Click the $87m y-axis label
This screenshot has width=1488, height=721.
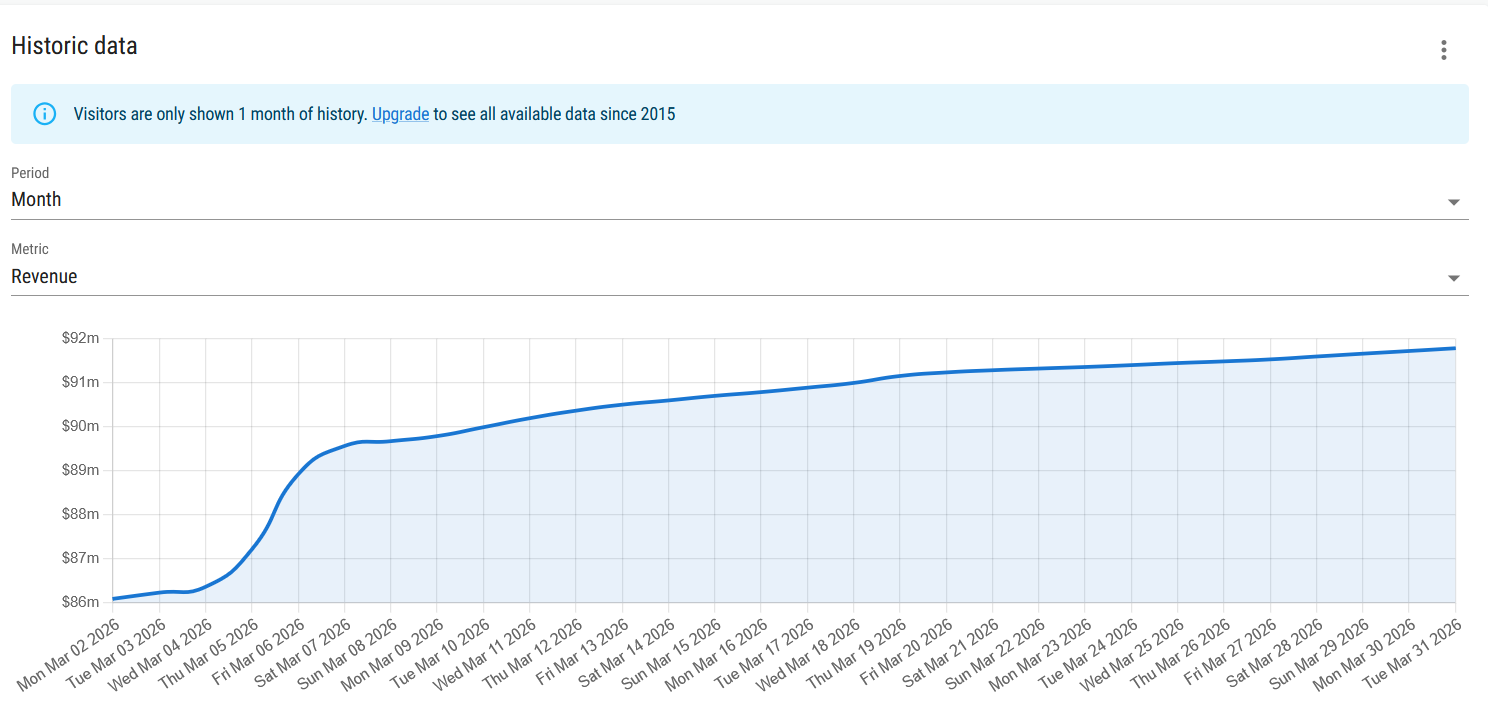pos(81,558)
